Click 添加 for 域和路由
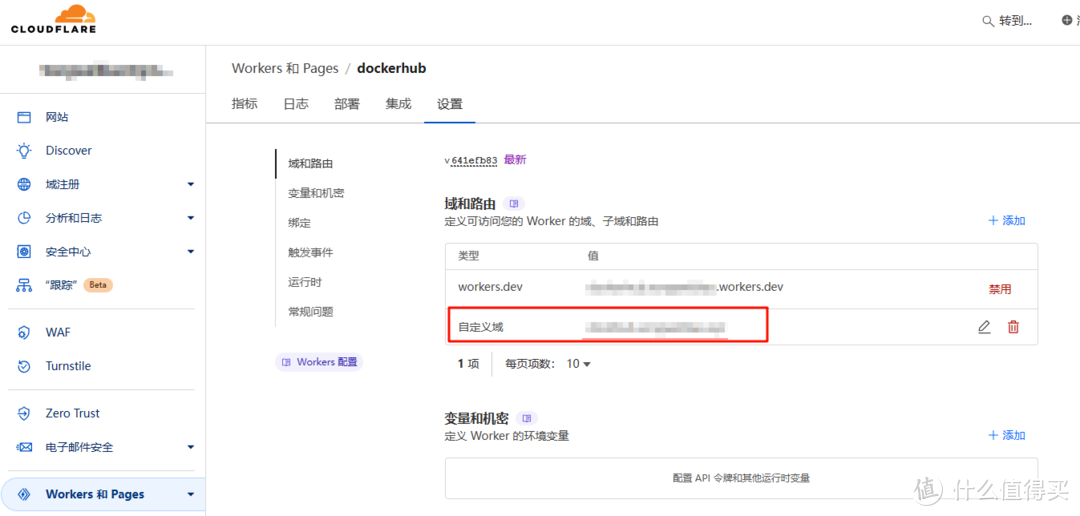The image size is (1080, 516). [1007, 220]
